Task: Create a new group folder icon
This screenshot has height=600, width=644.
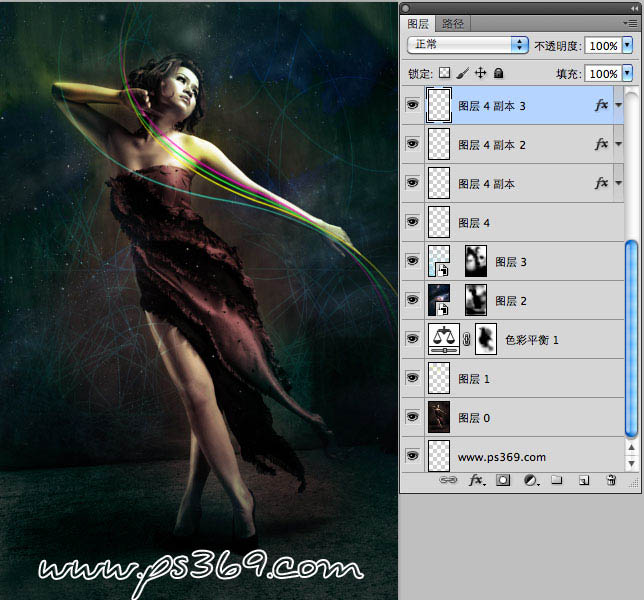Action: 557,481
